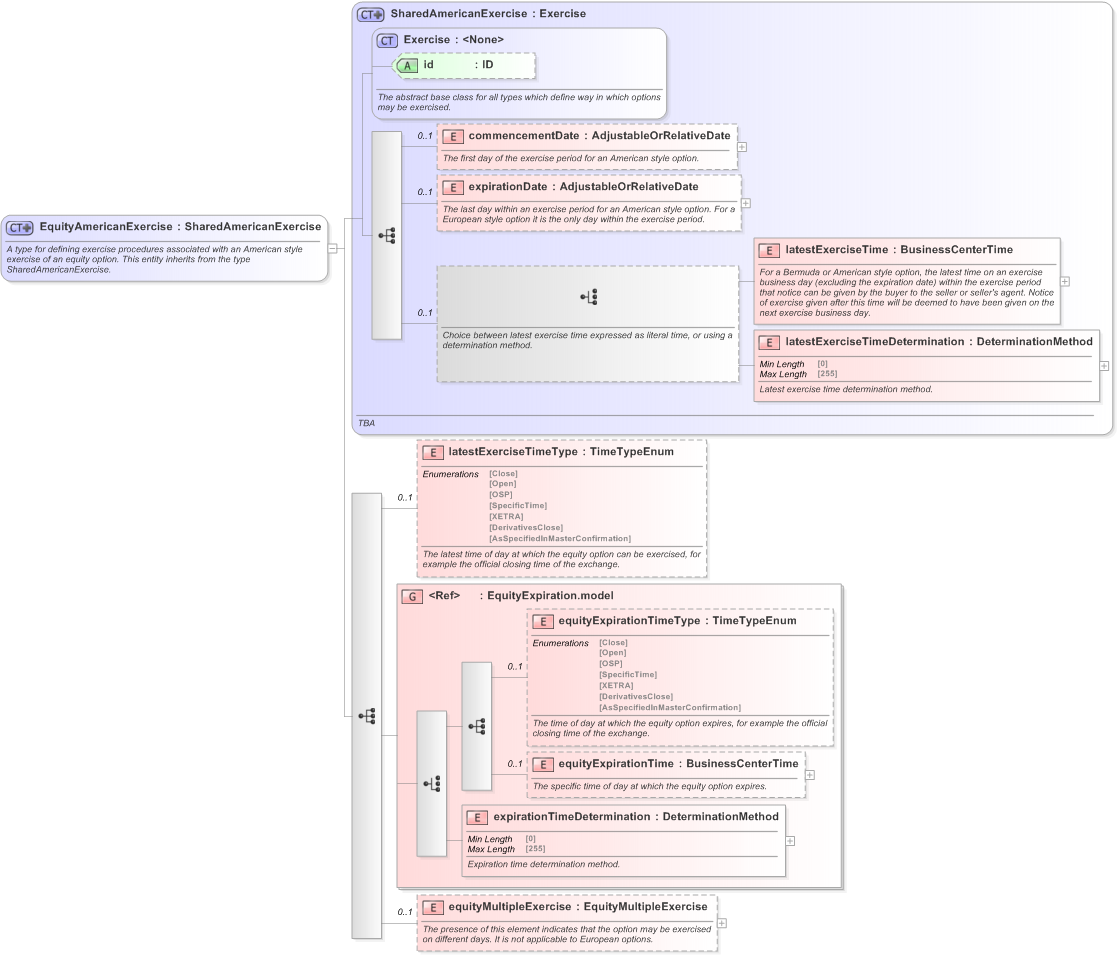Click the 0..1 cardinality beside latestExerciseTimeType
1117x956 pixels.
pos(405,497)
